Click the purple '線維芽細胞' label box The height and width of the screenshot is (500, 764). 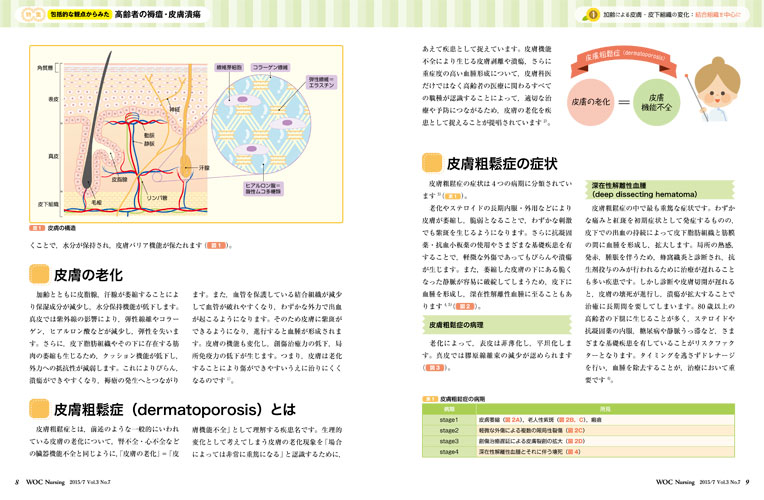click(229, 67)
